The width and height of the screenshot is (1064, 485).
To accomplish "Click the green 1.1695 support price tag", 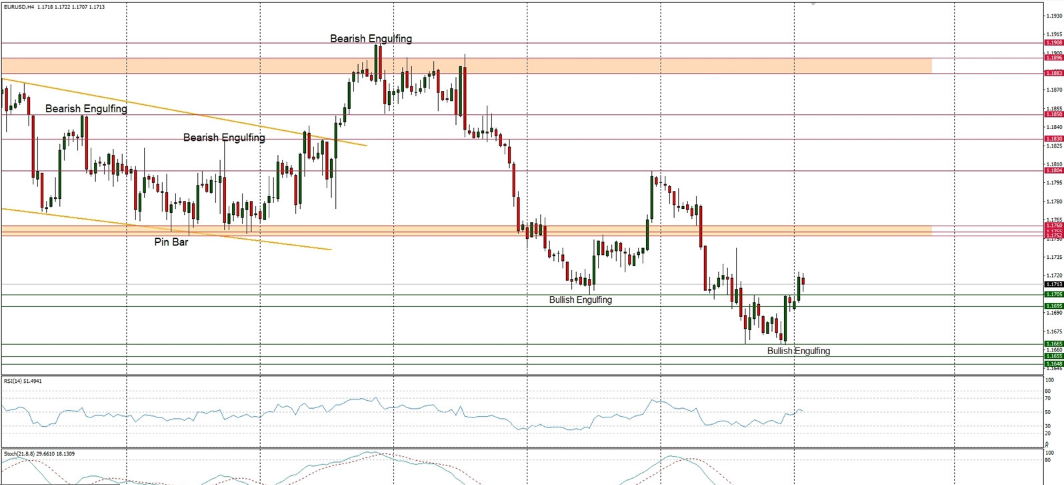I will click(1052, 306).
